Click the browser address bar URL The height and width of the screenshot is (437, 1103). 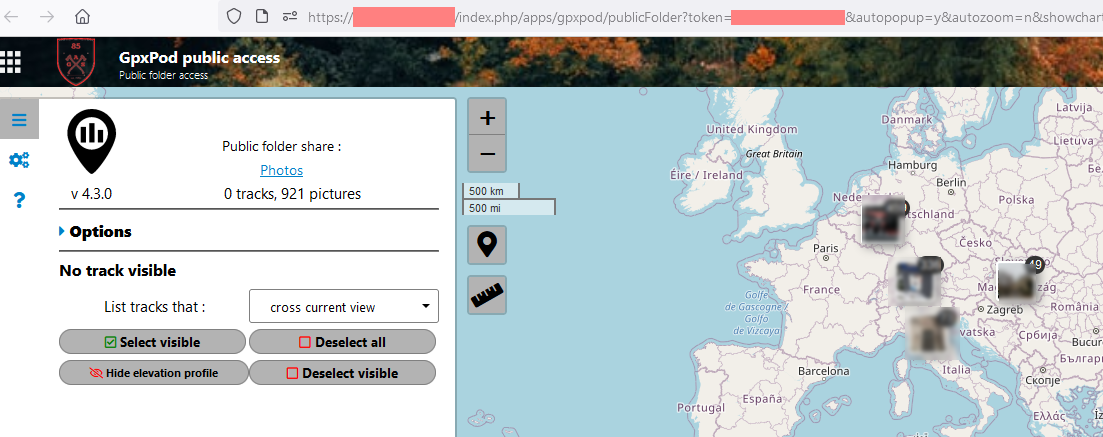(660, 16)
